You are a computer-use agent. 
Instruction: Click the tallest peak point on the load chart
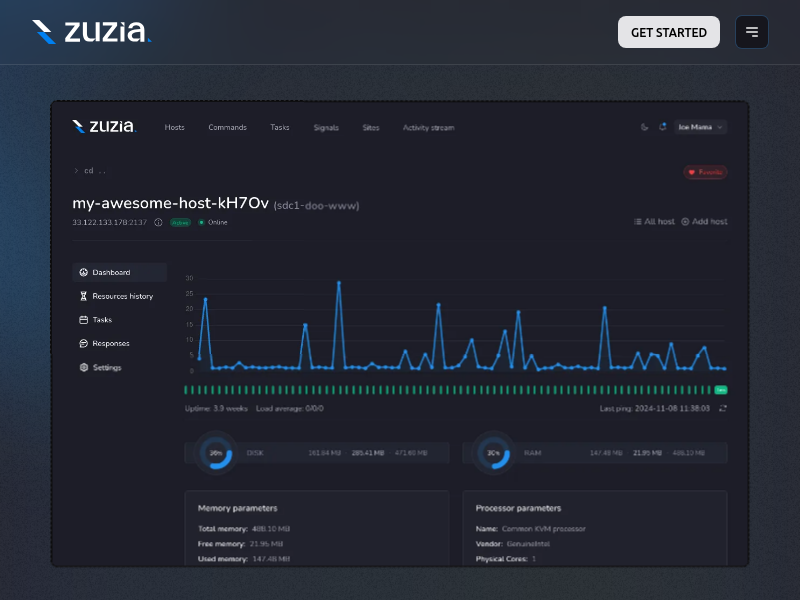339,283
